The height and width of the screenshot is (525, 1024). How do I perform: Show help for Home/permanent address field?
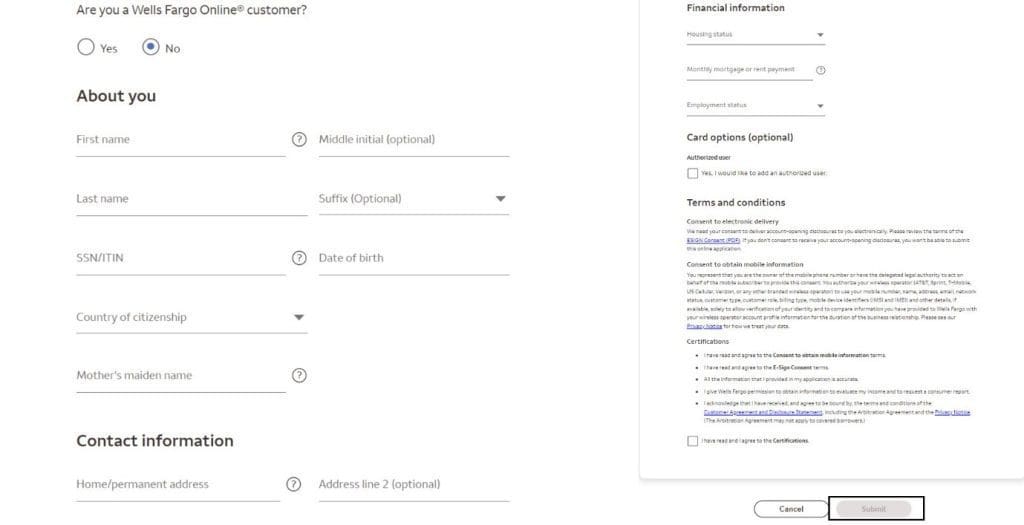coord(293,484)
